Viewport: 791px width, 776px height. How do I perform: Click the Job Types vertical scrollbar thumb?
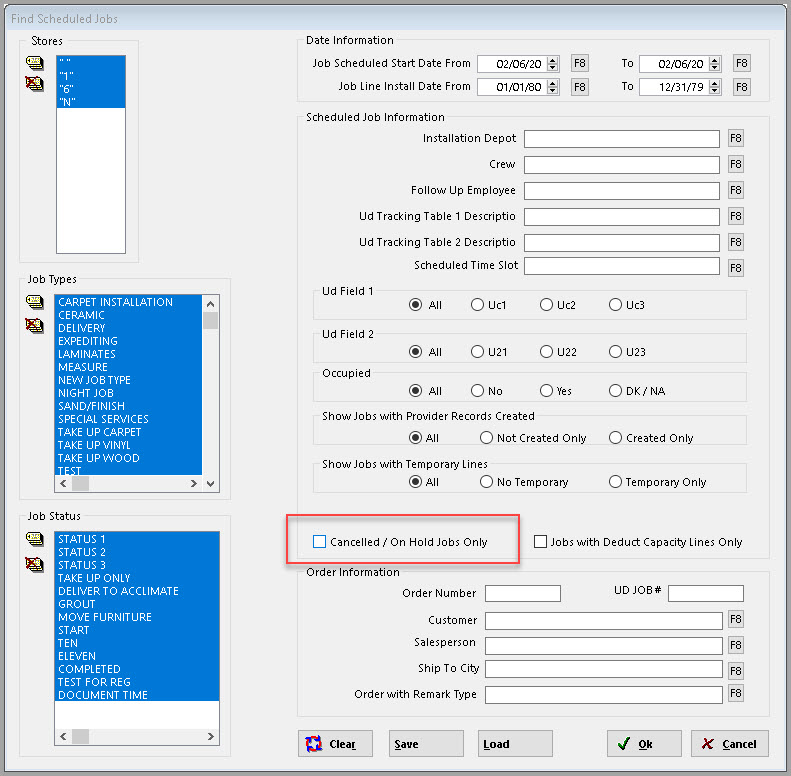211,321
